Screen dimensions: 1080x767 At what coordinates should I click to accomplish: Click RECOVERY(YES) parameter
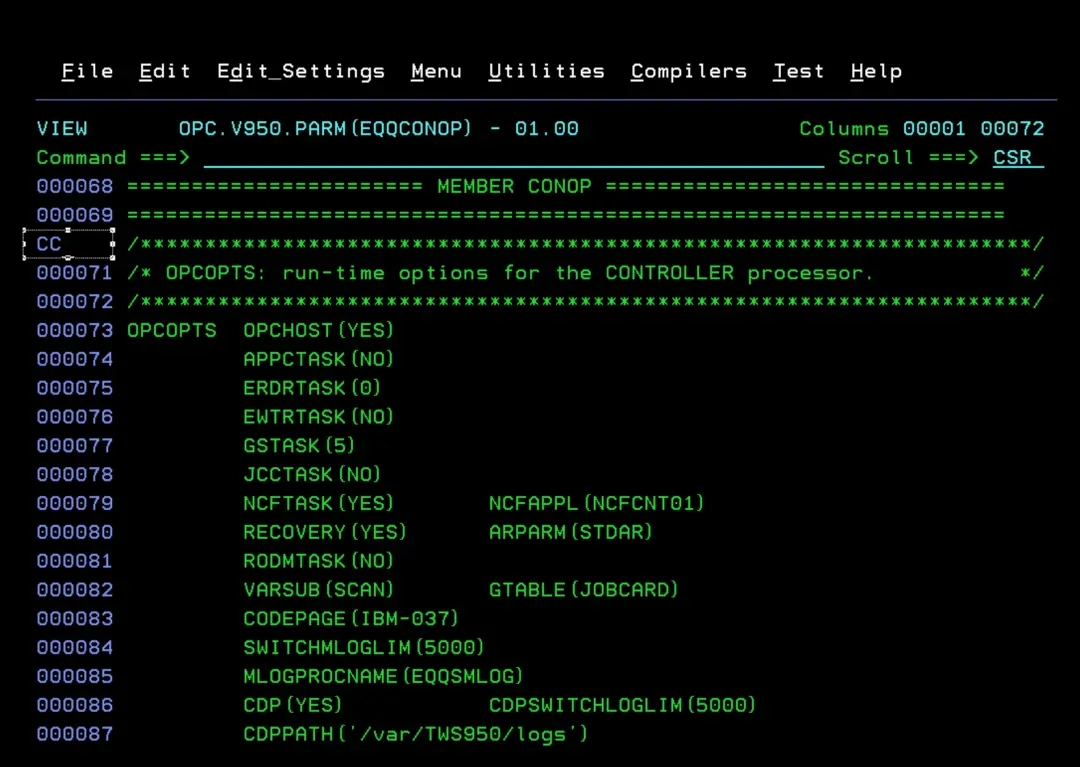pos(325,533)
